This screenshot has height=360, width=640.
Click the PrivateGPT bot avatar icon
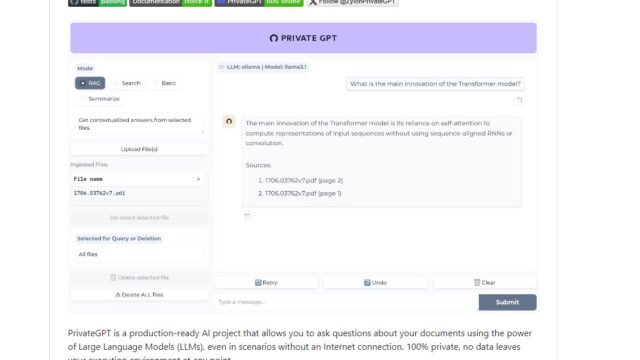(229, 121)
